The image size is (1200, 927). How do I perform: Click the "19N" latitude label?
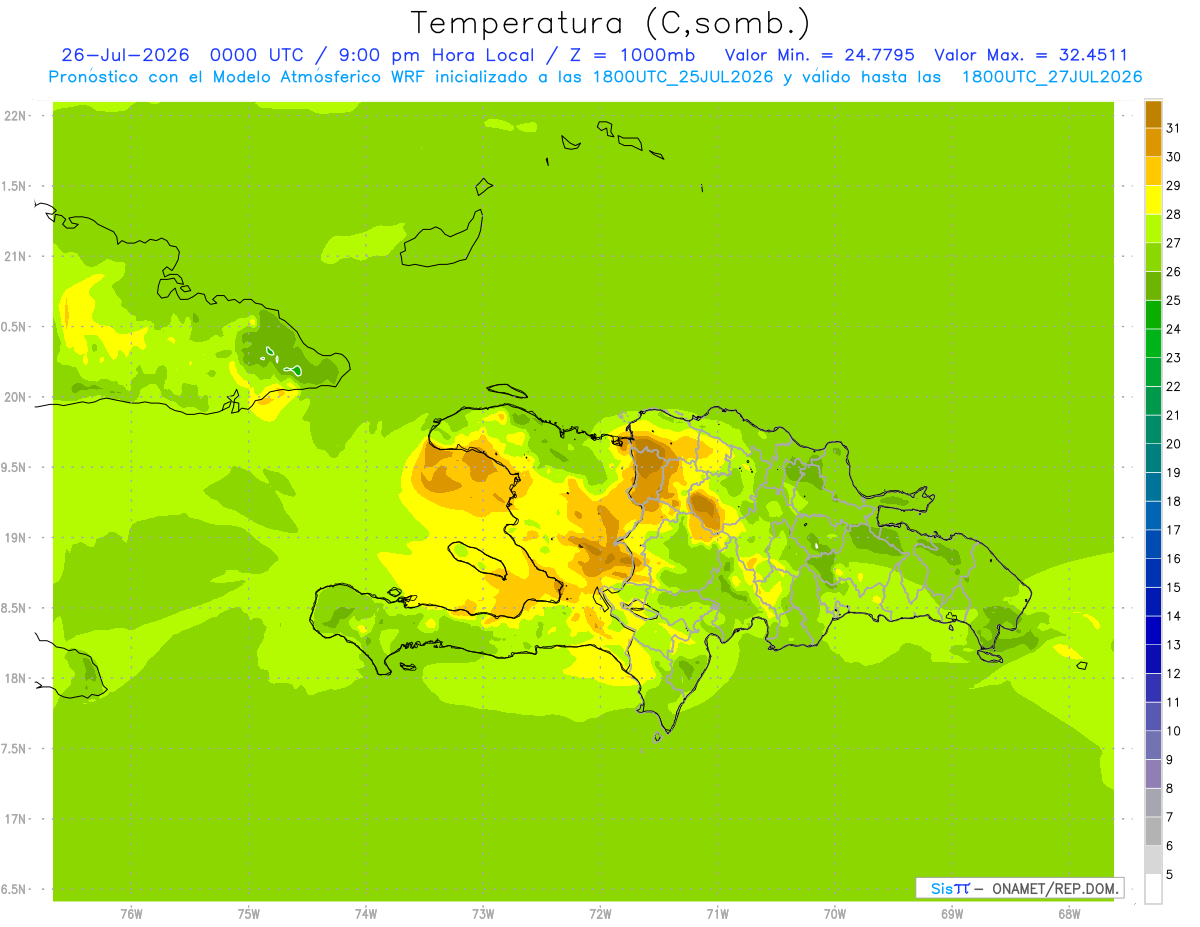point(15,537)
